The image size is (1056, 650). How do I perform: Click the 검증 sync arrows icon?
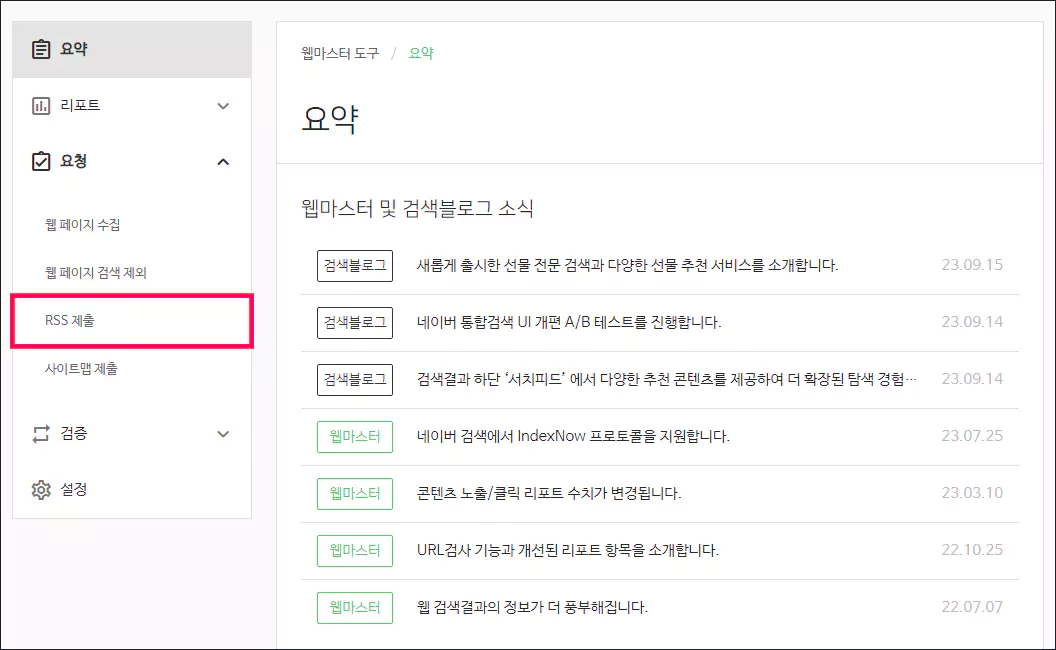point(40,433)
